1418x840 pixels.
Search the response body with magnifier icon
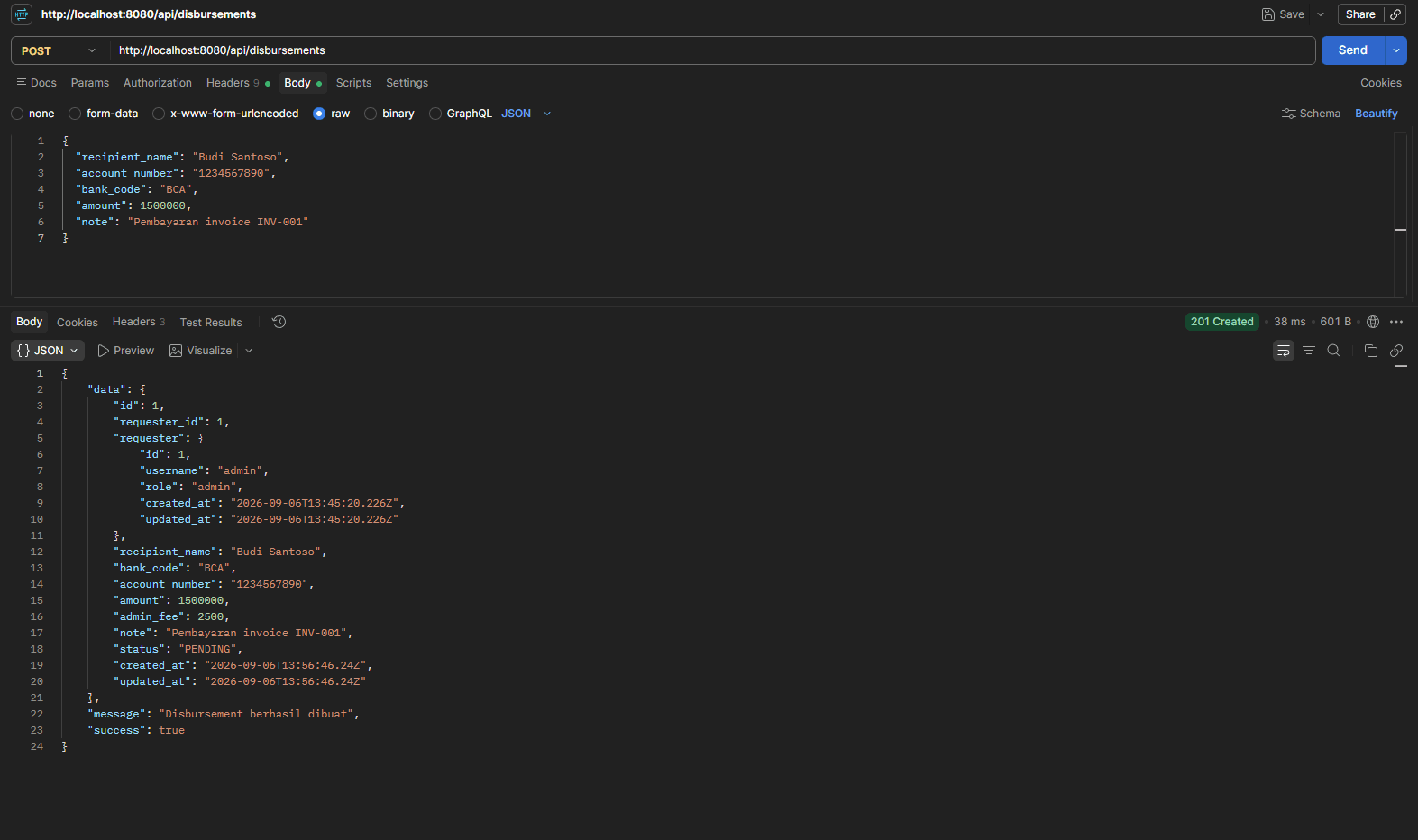click(1334, 351)
